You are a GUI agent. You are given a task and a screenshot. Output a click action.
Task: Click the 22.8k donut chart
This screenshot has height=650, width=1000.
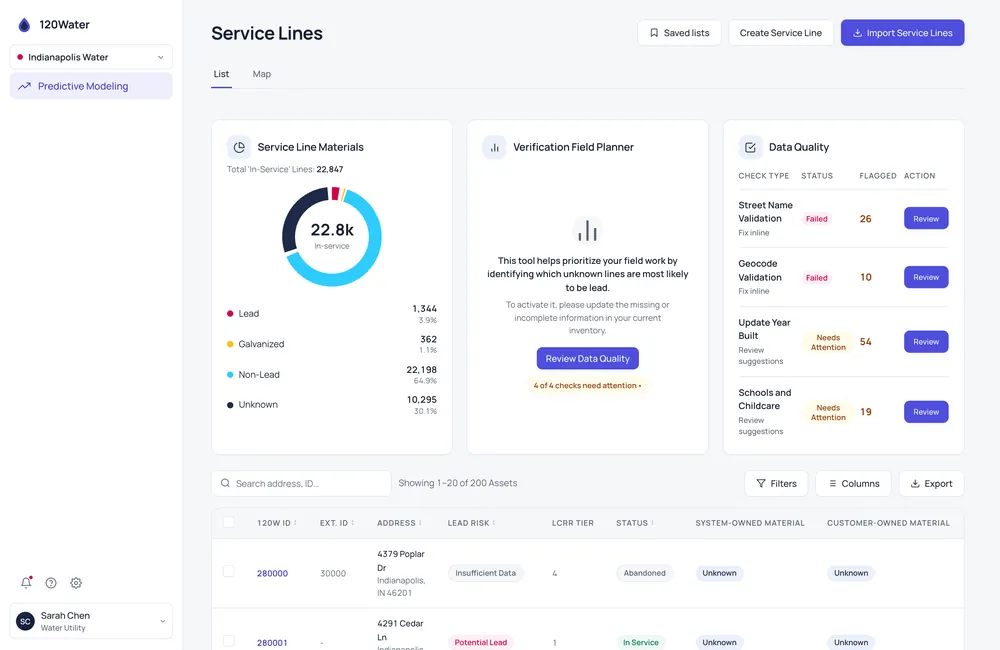tap(332, 237)
